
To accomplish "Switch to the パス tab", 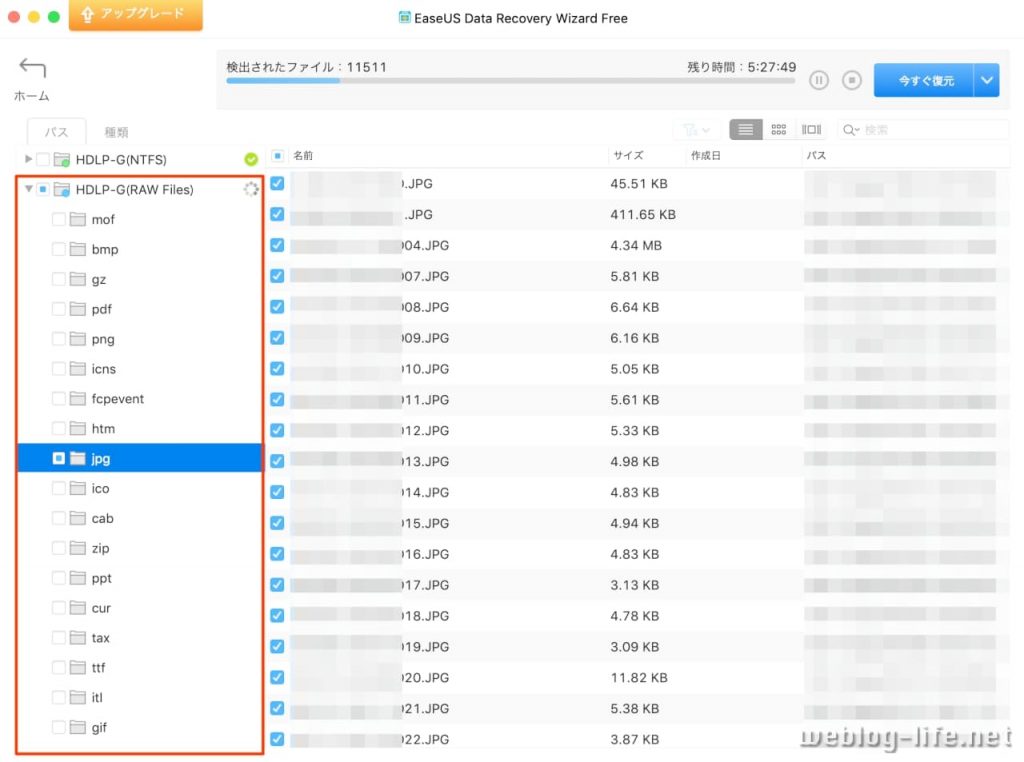I will pyautogui.click(x=56, y=132).
